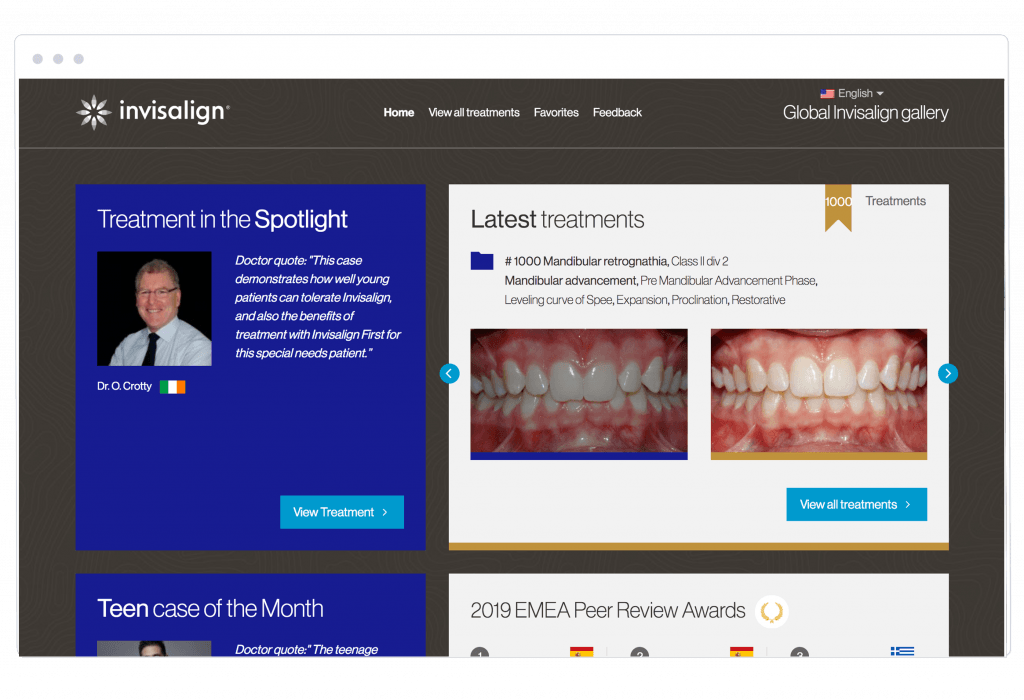1024x700 pixels.
Task: Expand the English language dropdown
Action: [x=860, y=93]
